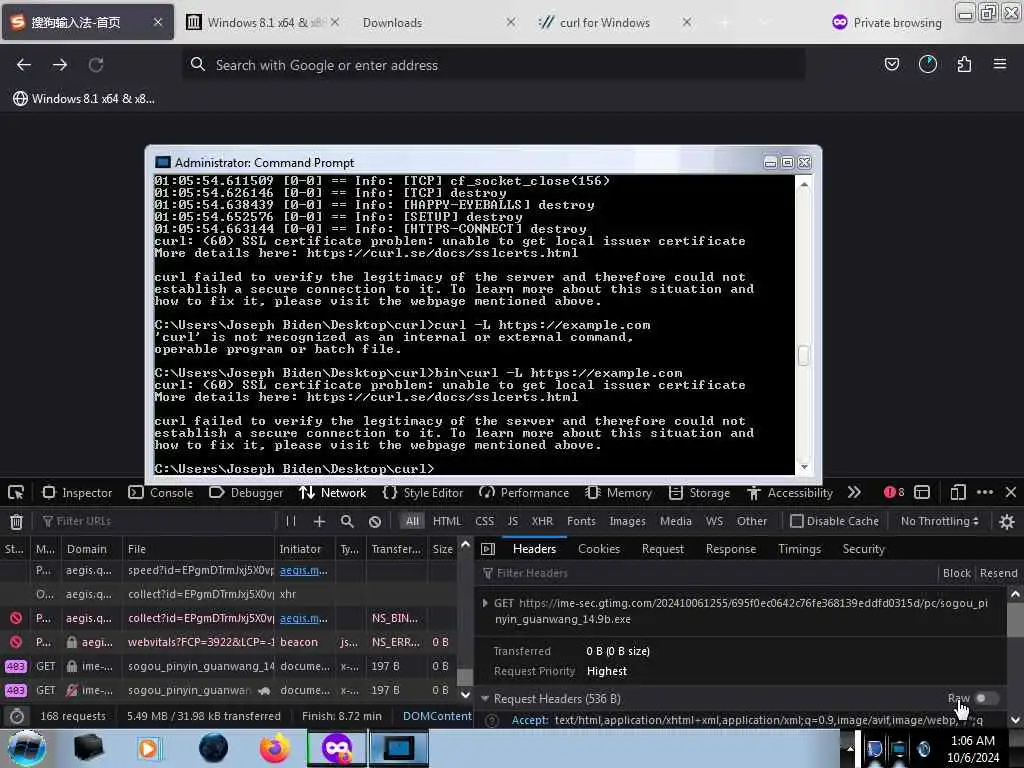
Task: Switch to the Inspector tab
Action: [77, 492]
